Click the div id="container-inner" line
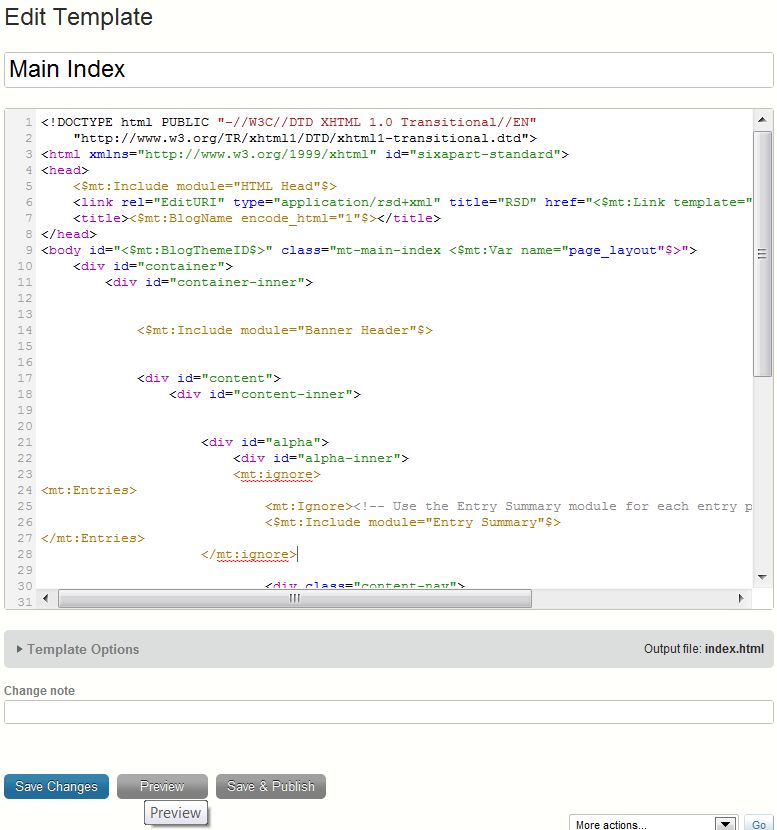This screenshot has height=830, width=777. tap(209, 282)
